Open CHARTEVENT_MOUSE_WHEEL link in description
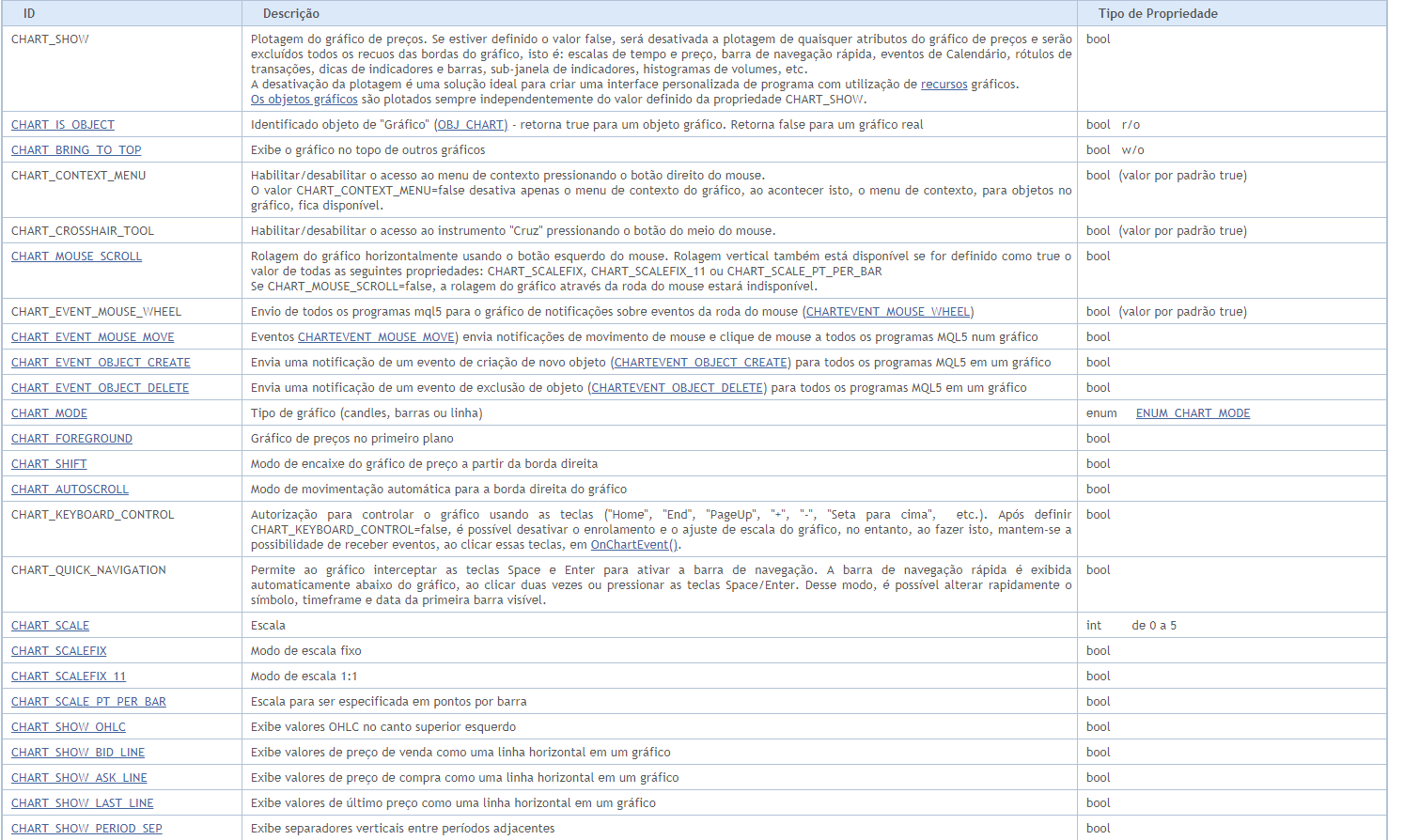This screenshot has width=1404, height=840. pyautogui.click(x=887, y=312)
